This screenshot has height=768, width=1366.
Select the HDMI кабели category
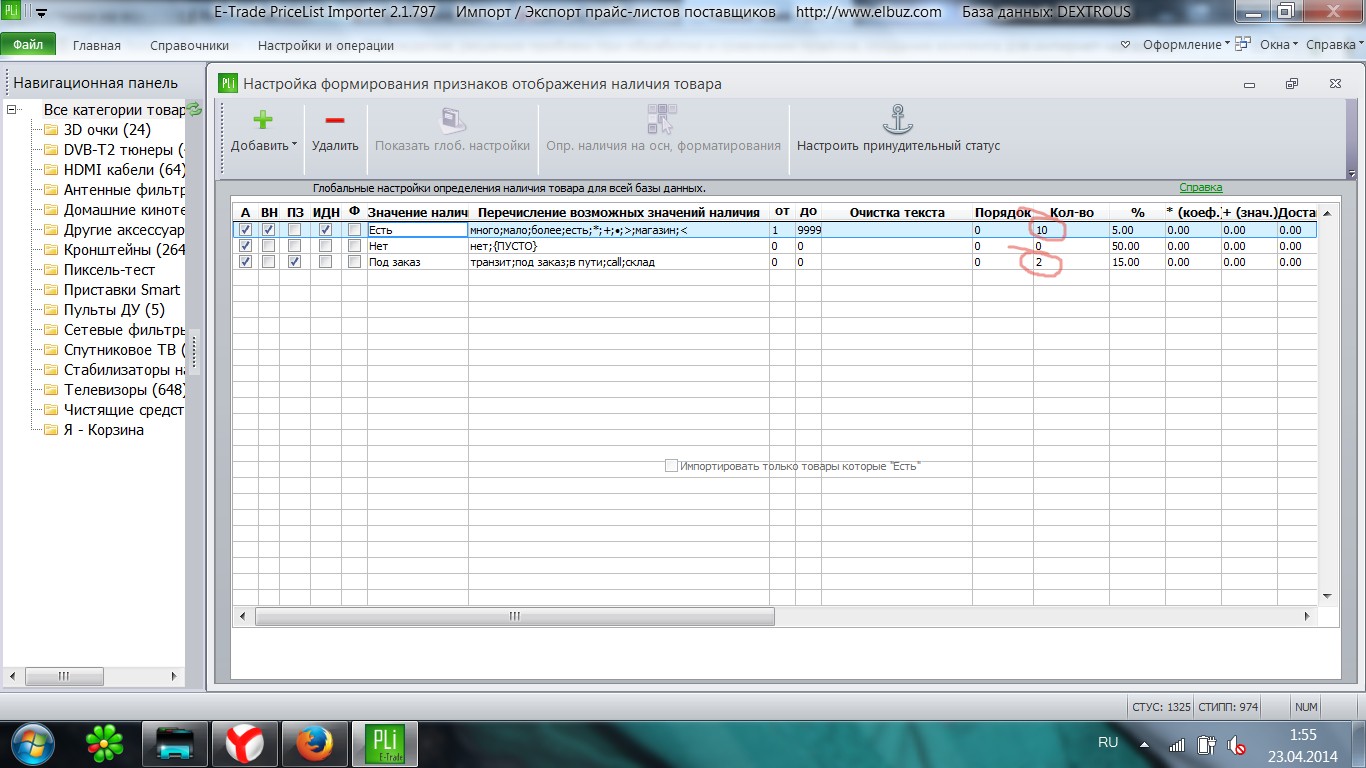pyautogui.click(x=125, y=170)
